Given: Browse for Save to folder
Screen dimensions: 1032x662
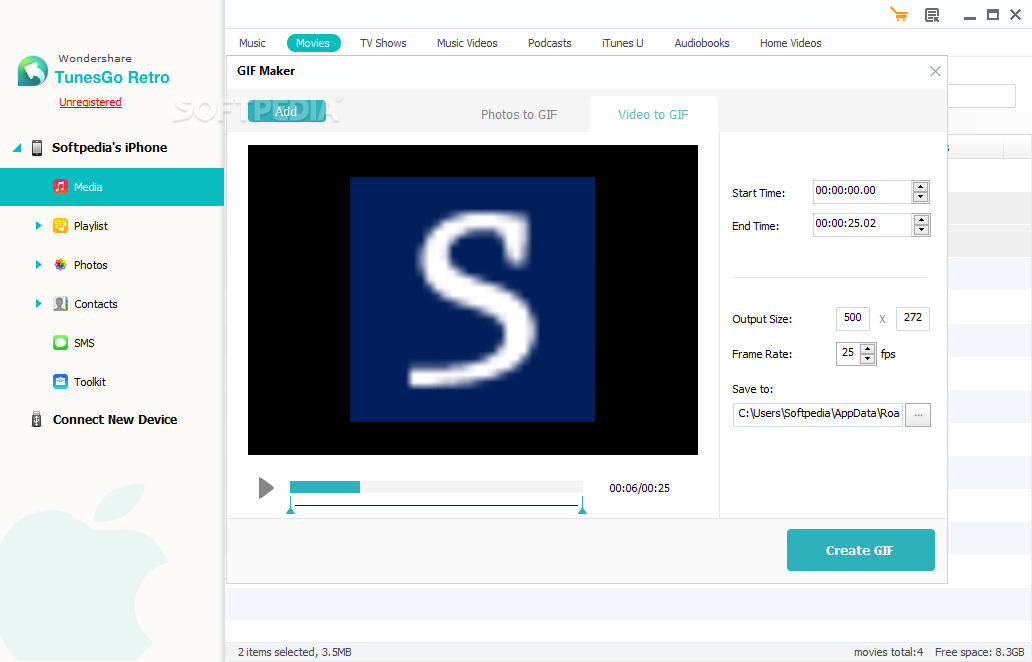Looking at the screenshot, I should pyautogui.click(x=917, y=415).
